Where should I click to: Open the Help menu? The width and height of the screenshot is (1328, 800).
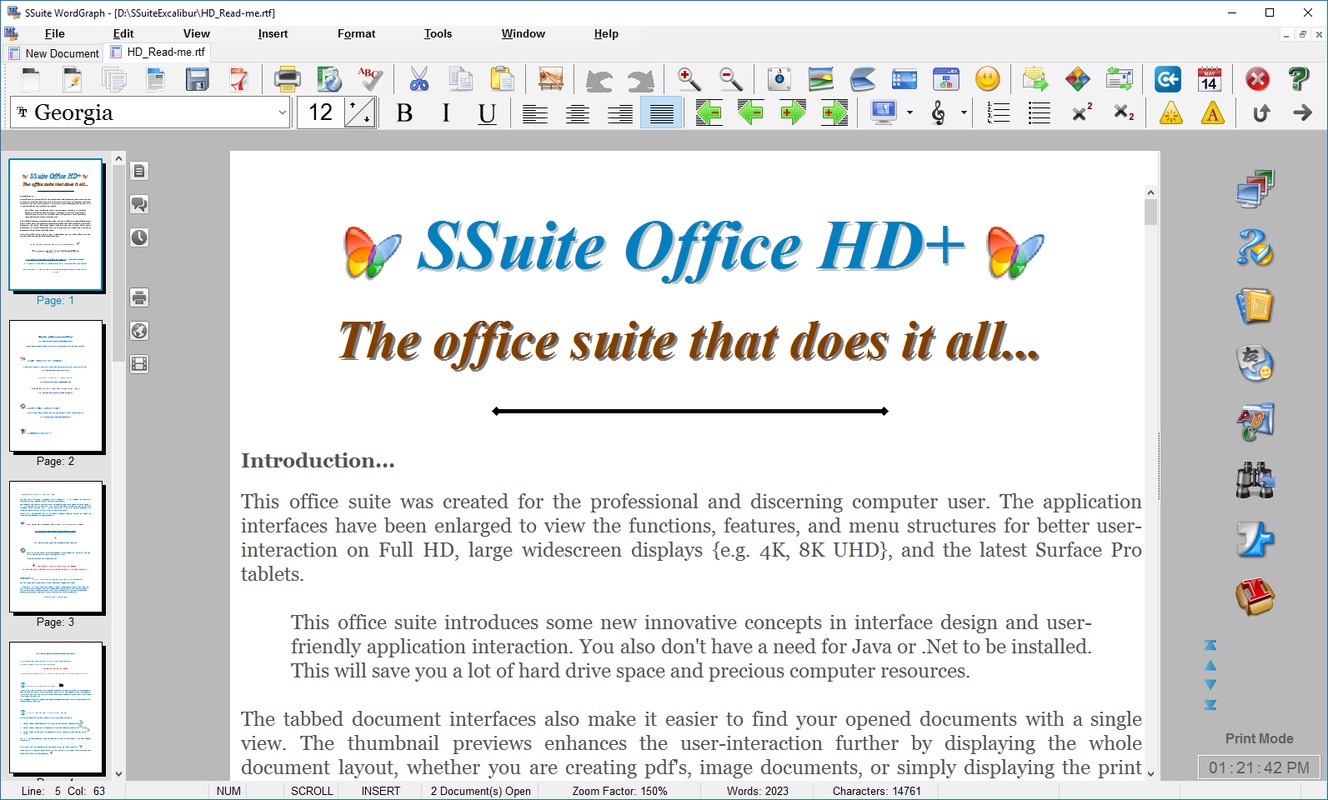click(x=606, y=34)
